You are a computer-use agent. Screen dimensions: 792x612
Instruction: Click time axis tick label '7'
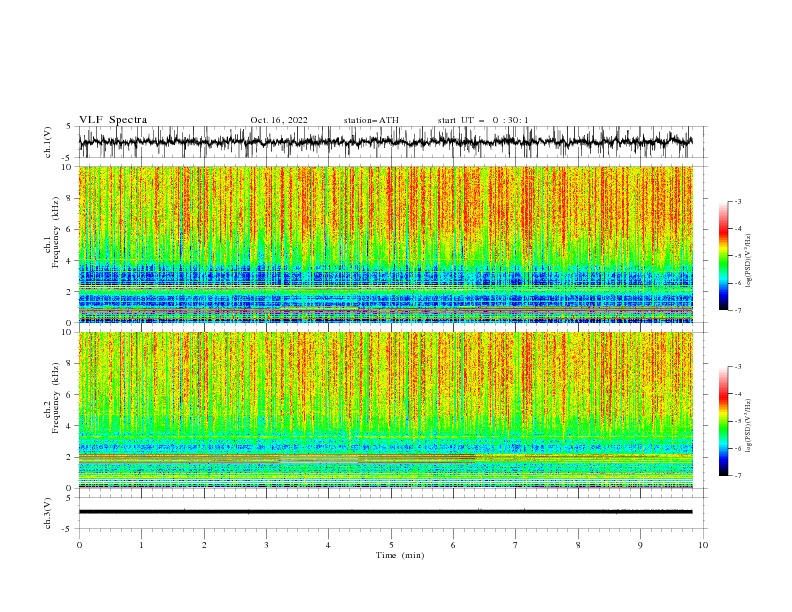pos(516,545)
